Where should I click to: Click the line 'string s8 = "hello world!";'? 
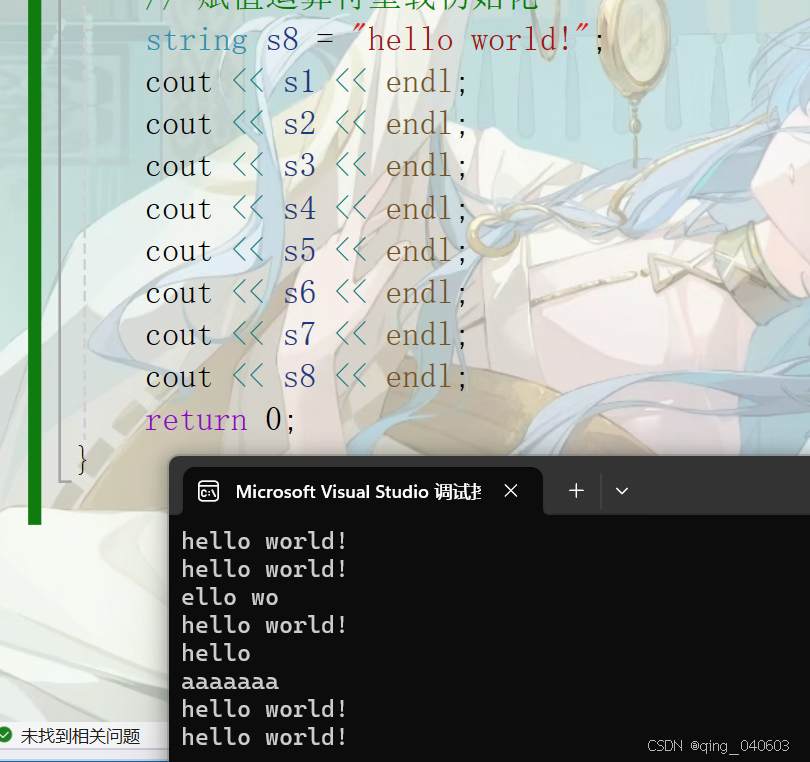(375, 40)
